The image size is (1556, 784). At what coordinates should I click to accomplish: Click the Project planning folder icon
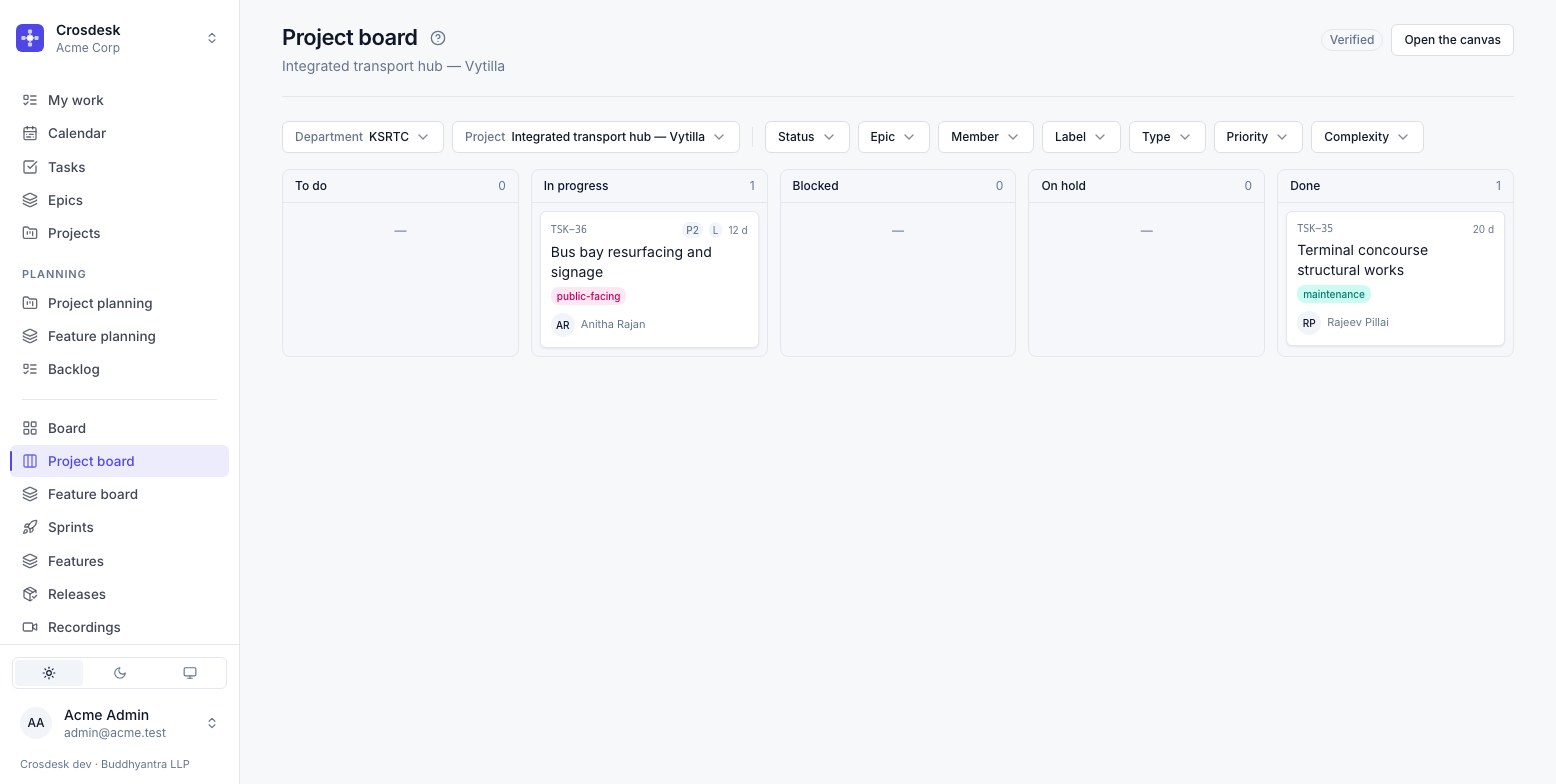[30, 303]
